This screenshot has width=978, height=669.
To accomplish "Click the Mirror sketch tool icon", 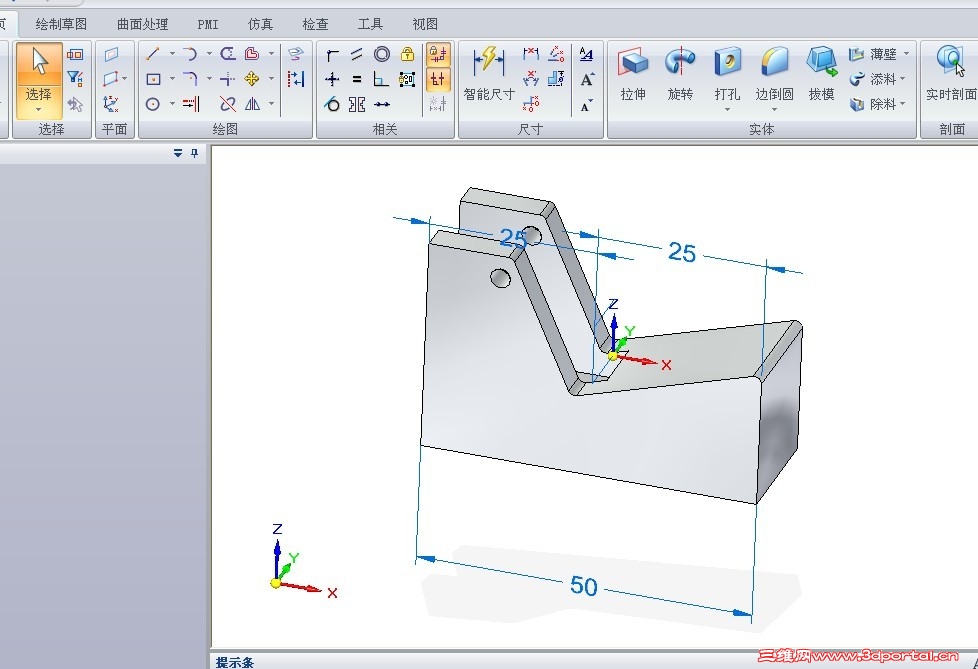I will [x=253, y=104].
